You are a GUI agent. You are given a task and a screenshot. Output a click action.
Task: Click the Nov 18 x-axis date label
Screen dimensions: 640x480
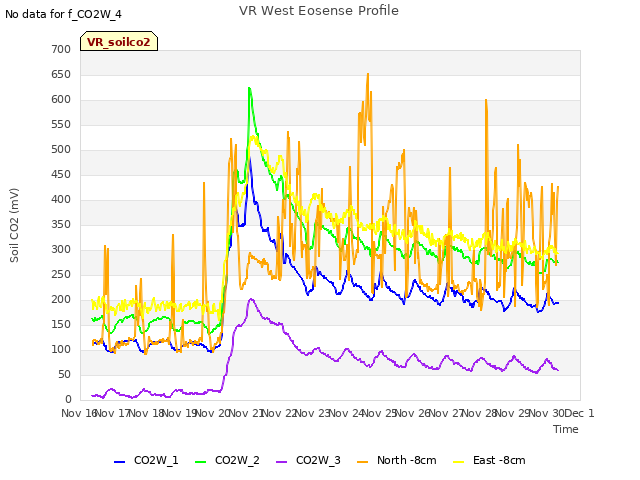(146, 413)
